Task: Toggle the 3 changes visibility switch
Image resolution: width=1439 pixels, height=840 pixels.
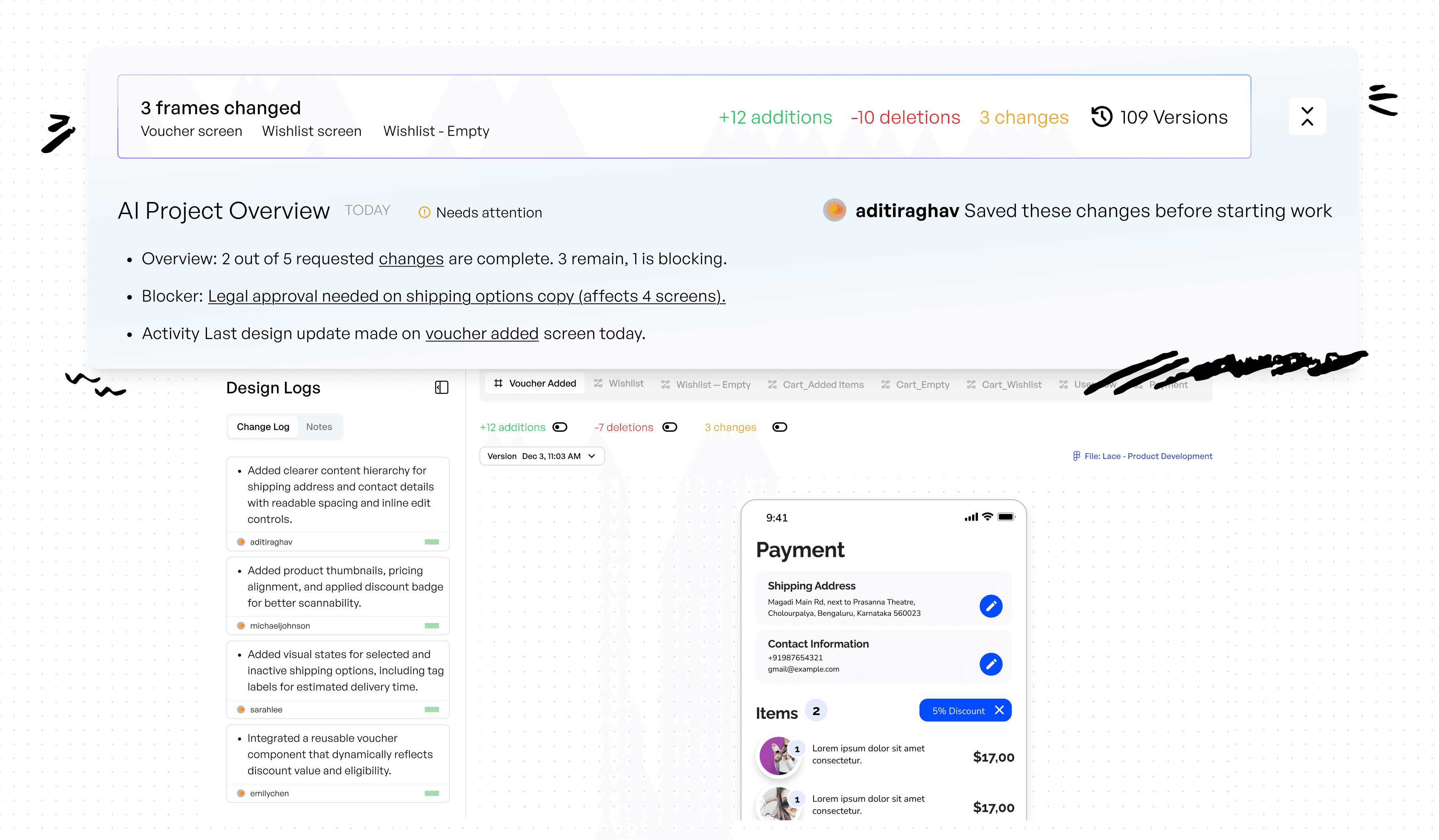Action: click(x=779, y=428)
